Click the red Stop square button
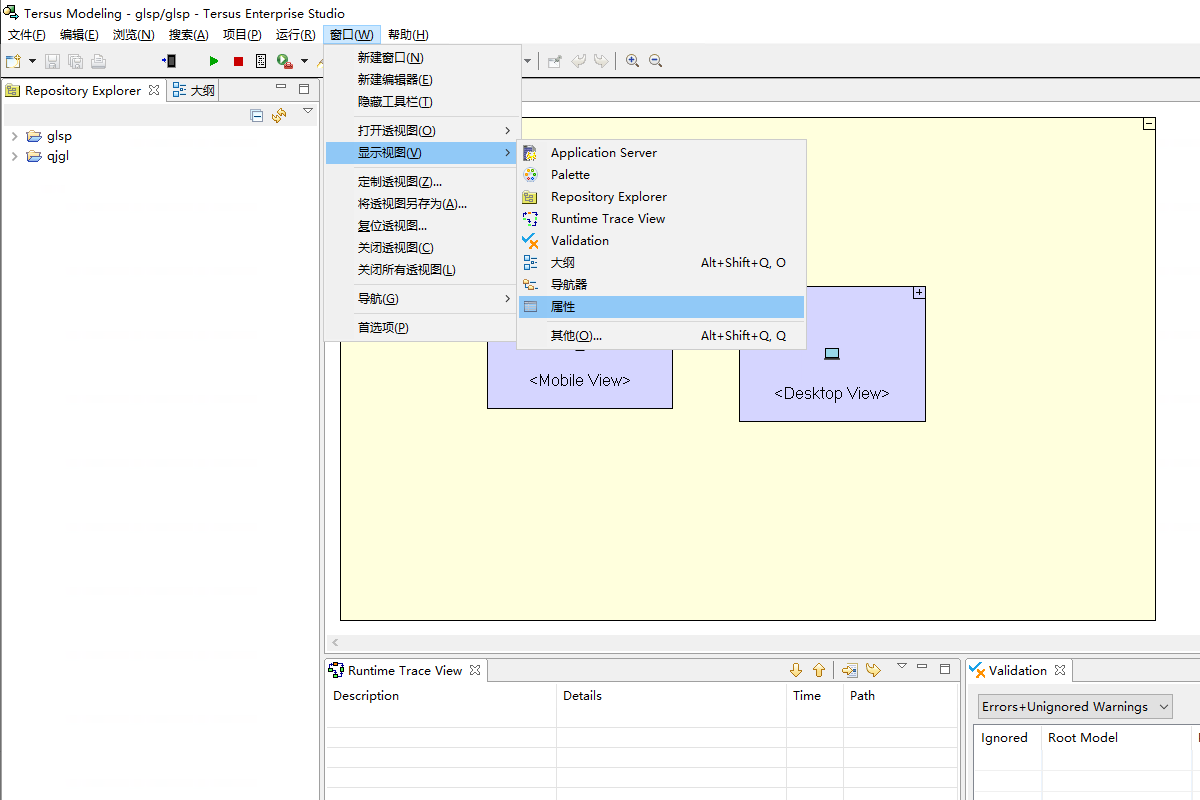1200x800 pixels. click(238, 61)
